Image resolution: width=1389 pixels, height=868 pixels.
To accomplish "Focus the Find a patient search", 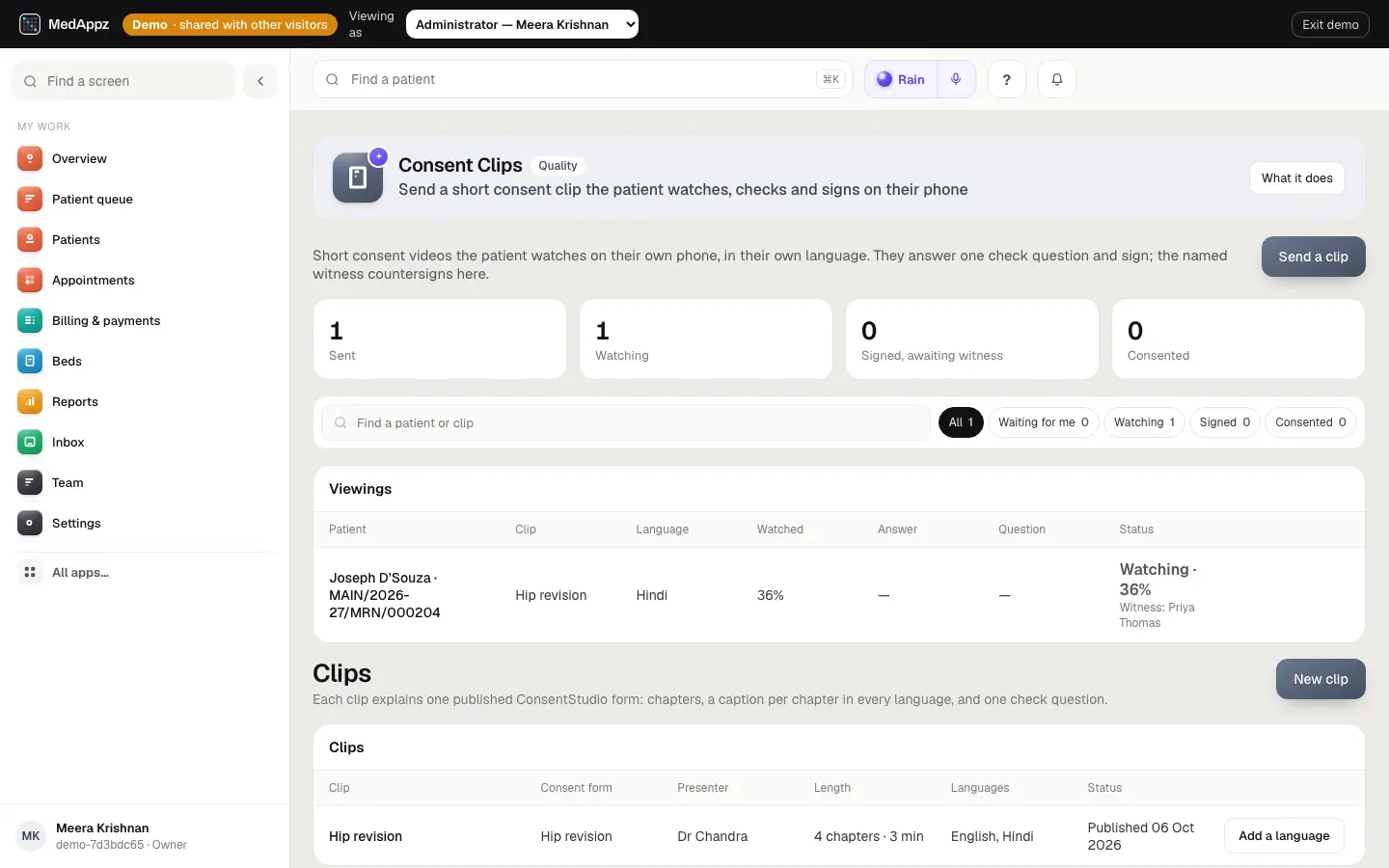I will point(583,79).
